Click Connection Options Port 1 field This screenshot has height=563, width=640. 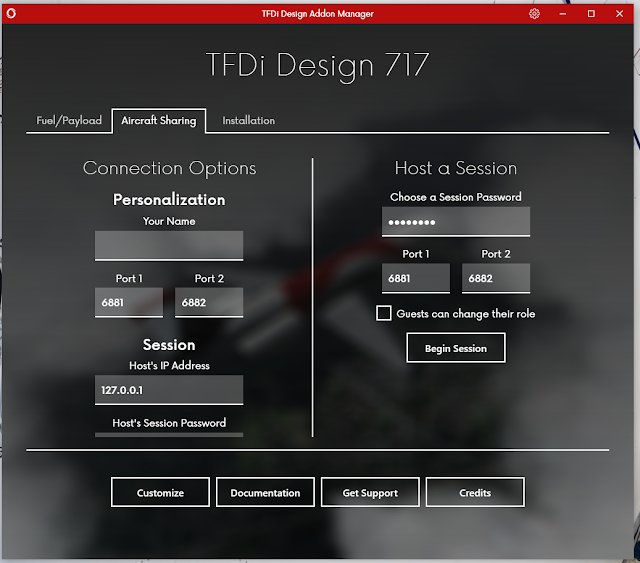point(129,303)
